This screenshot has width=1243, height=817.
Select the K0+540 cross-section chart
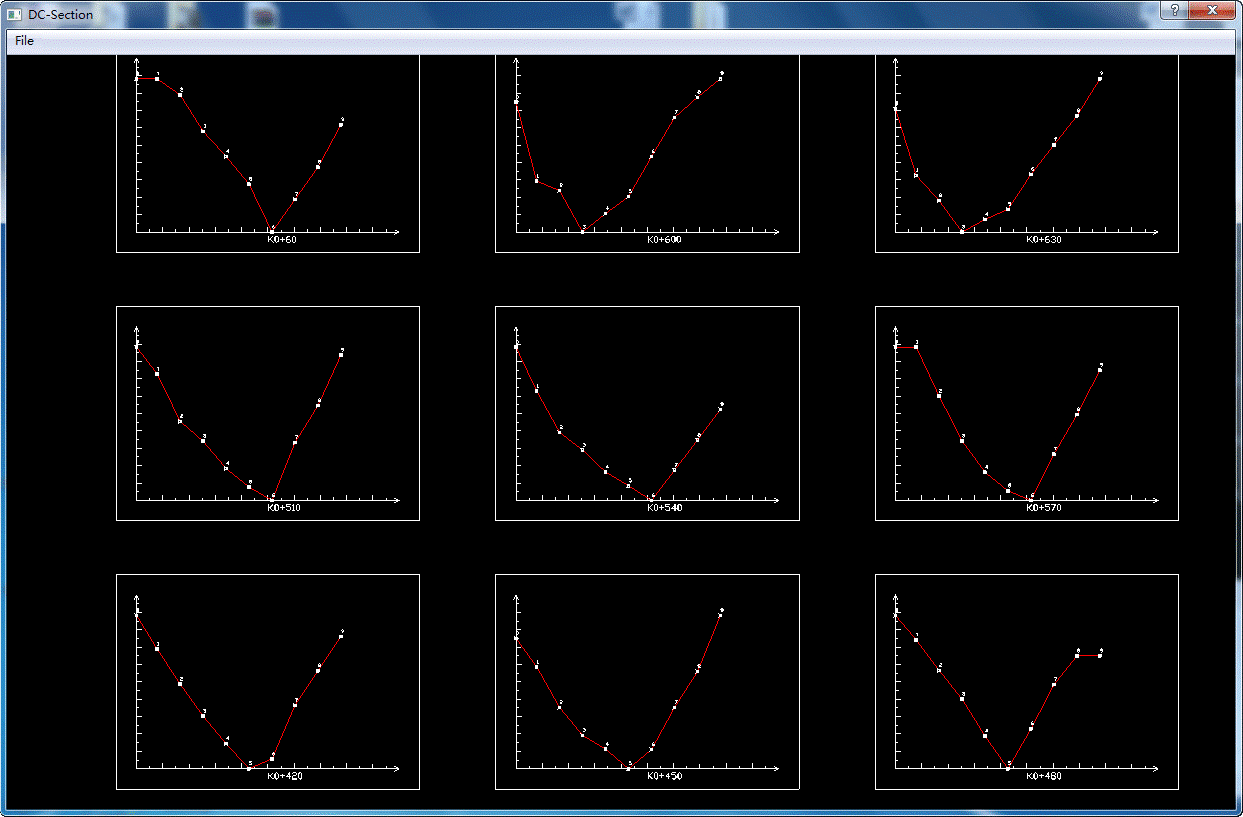click(x=647, y=413)
